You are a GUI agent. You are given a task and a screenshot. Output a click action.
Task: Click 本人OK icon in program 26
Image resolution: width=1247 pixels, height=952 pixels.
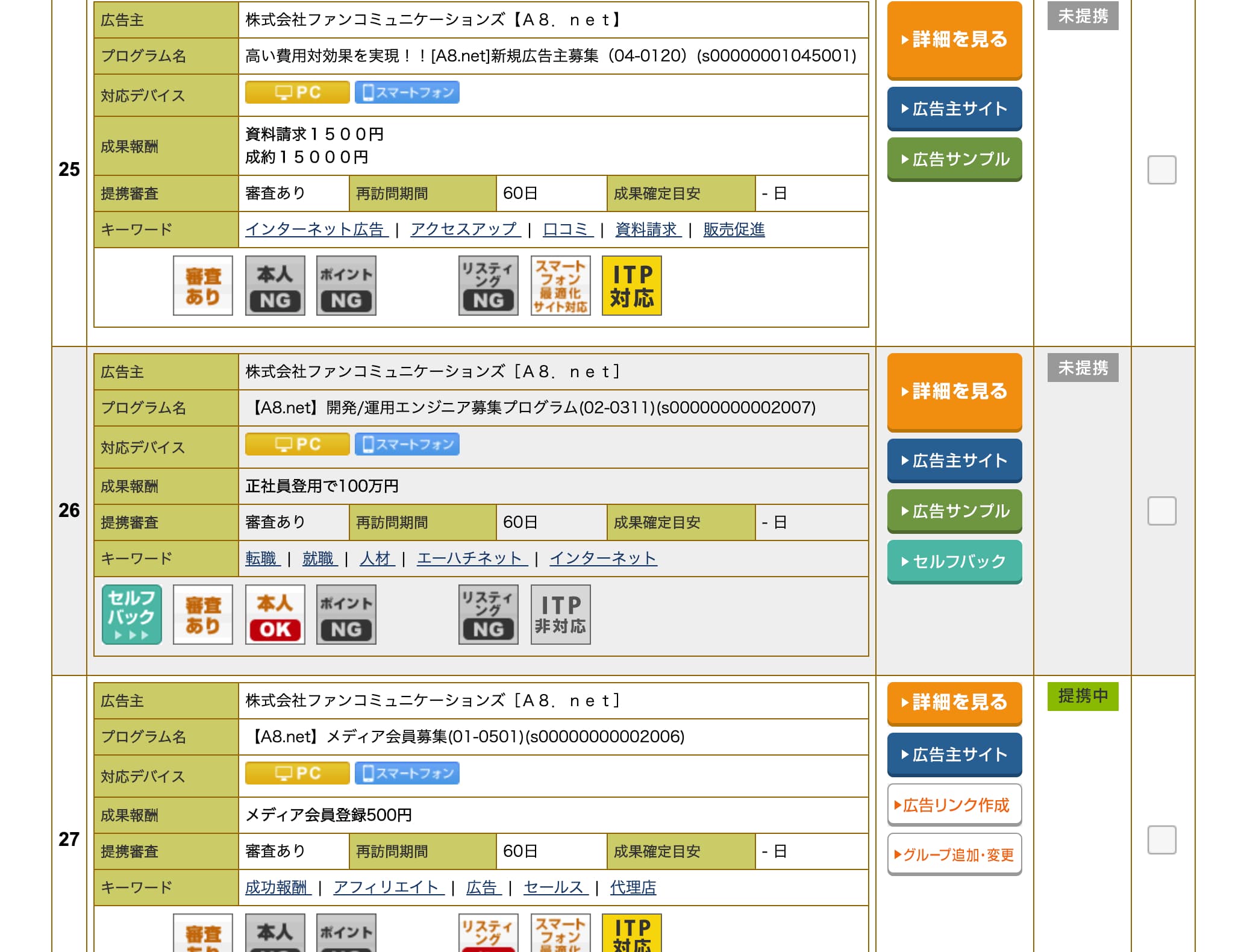click(275, 615)
